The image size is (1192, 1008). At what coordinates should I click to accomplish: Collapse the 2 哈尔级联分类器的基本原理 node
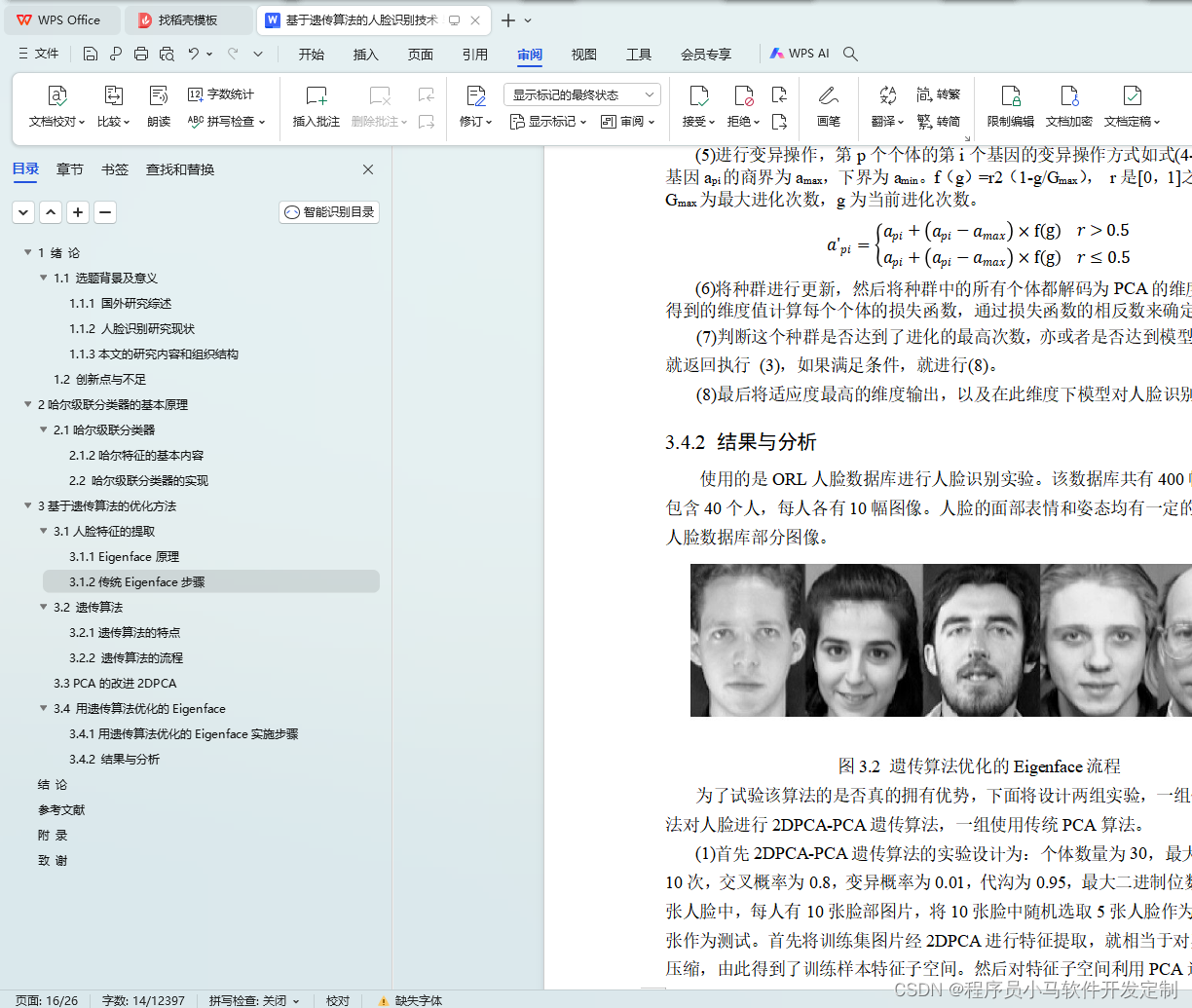27,404
